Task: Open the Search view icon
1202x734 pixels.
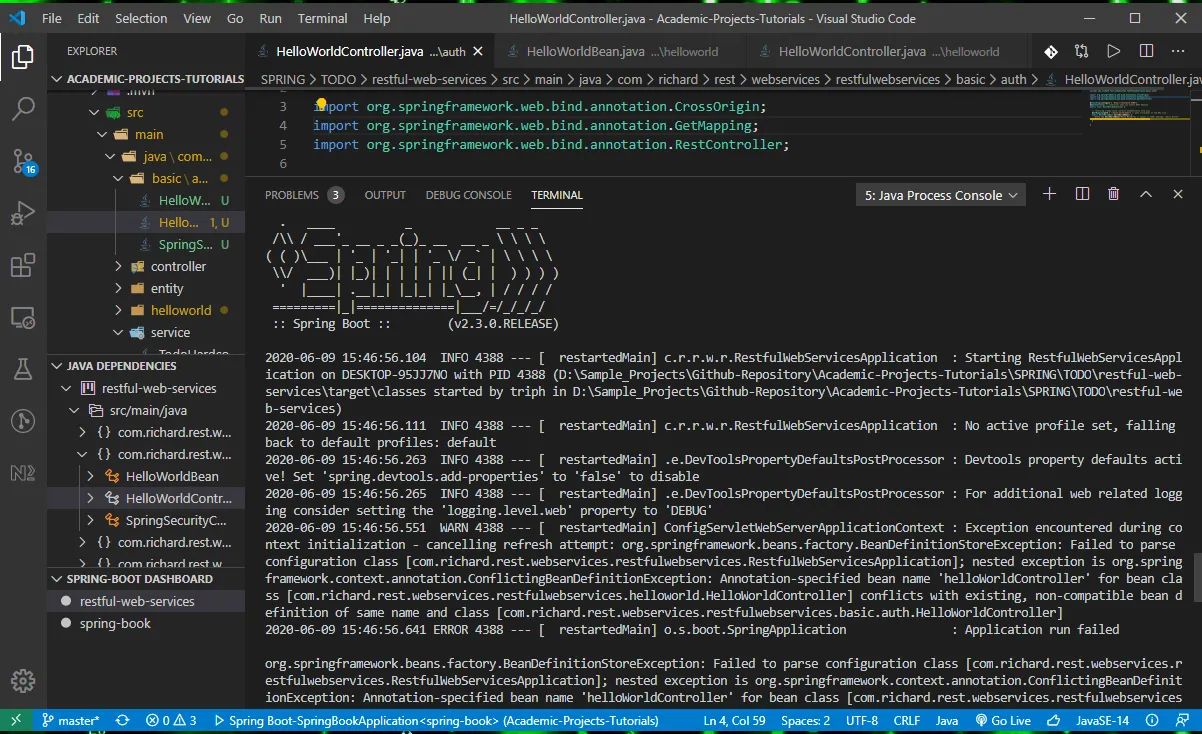Action: click(x=23, y=109)
